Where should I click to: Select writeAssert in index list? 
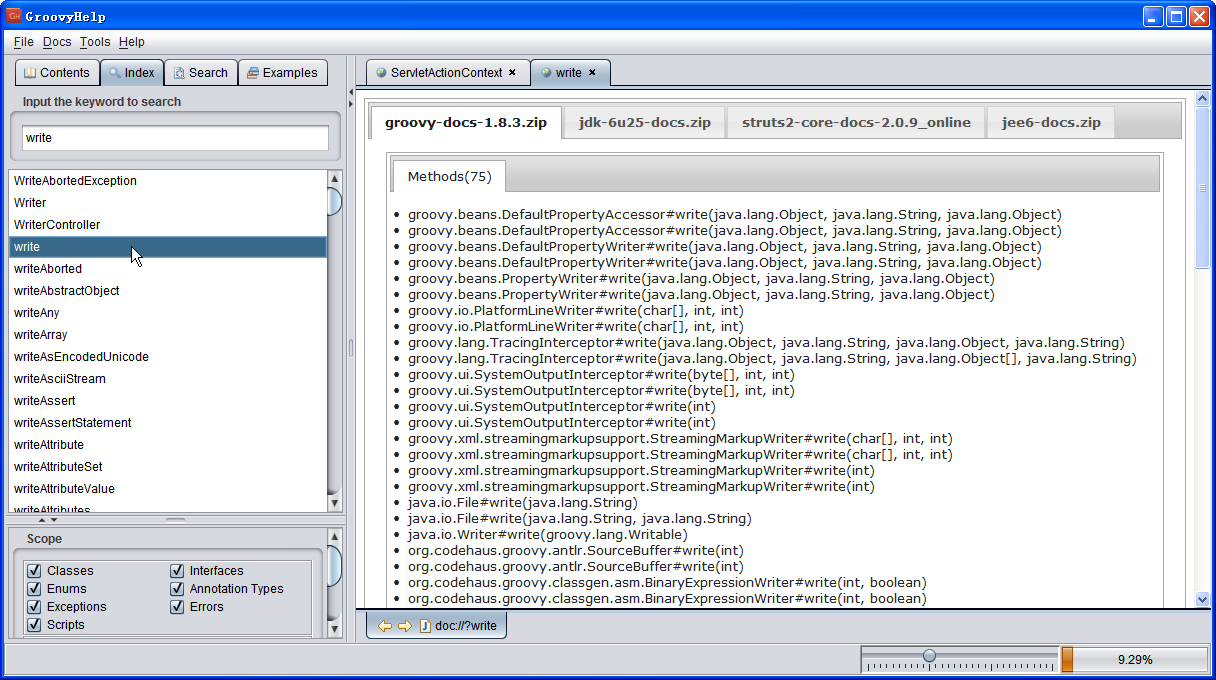[x=168, y=401]
